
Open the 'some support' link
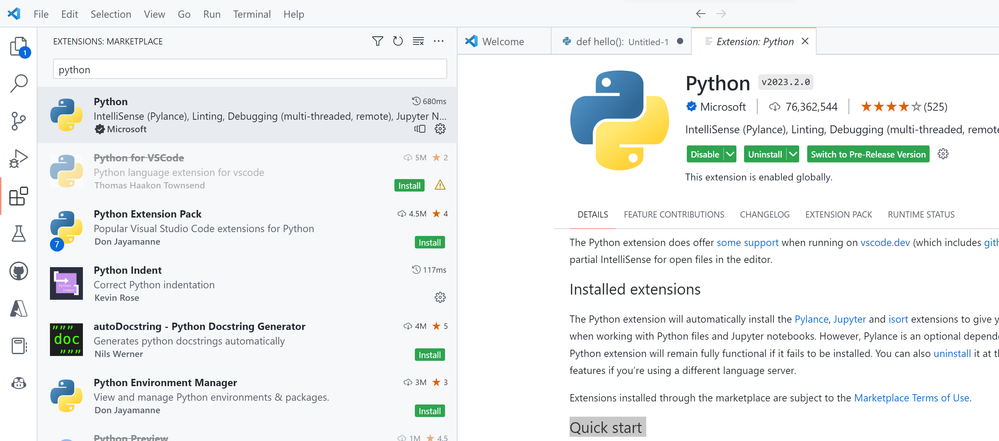click(747, 243)
